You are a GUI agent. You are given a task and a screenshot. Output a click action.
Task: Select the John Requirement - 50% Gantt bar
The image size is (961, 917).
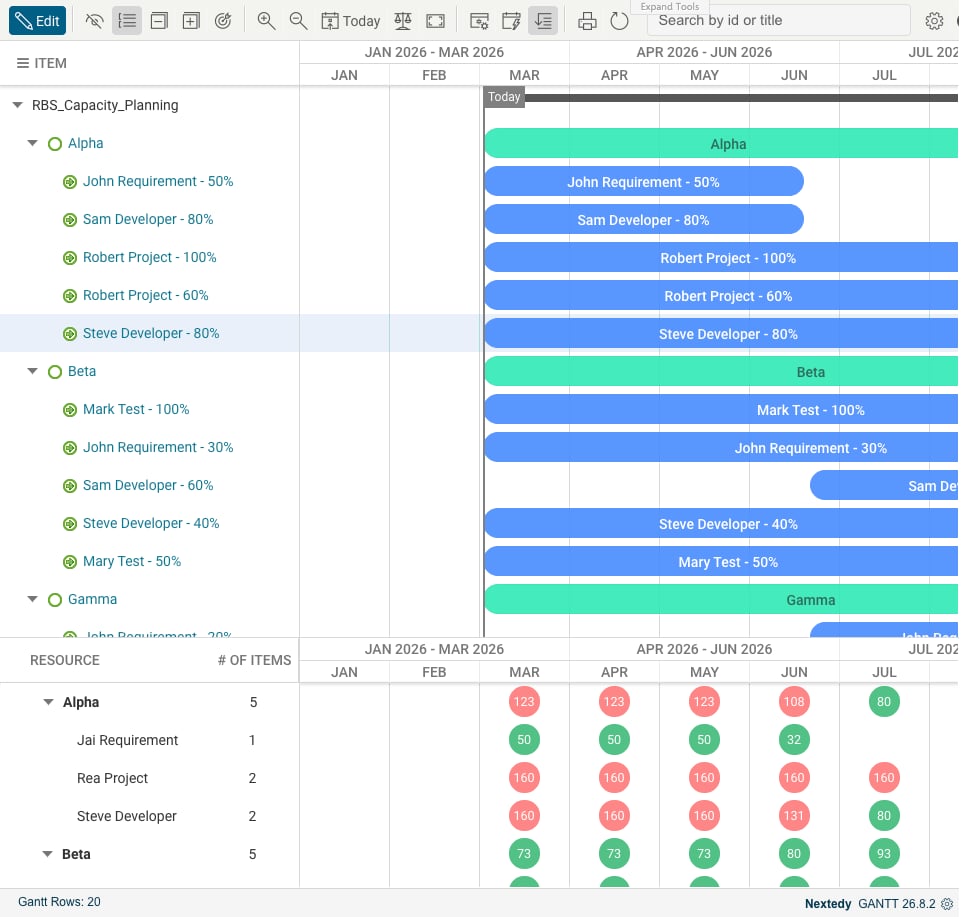tap(644, 181)
